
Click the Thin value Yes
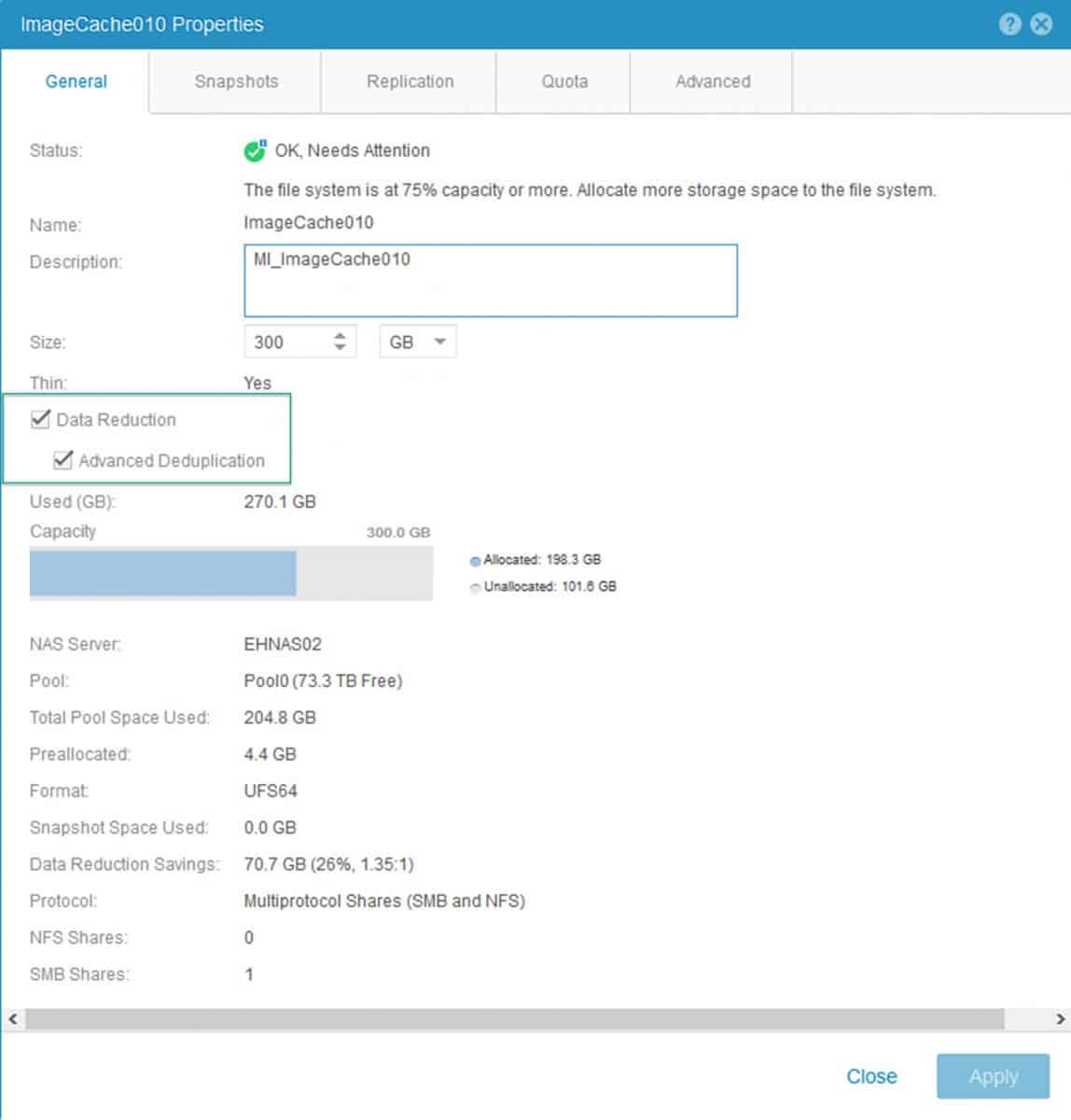point(257,384)
